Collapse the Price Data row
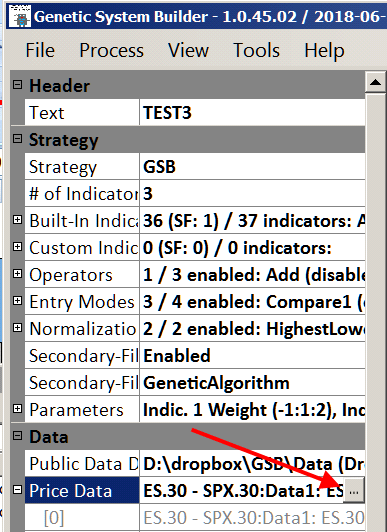Screen dimensions: 387x532 18,490
